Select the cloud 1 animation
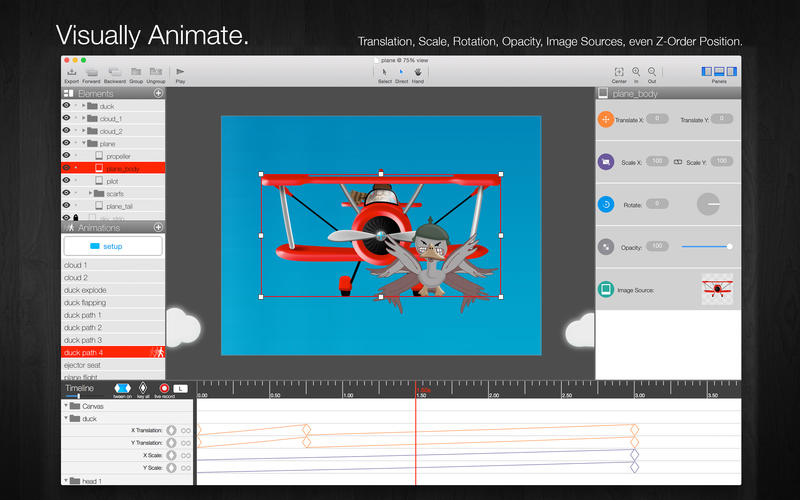 (x=113, y=265)
